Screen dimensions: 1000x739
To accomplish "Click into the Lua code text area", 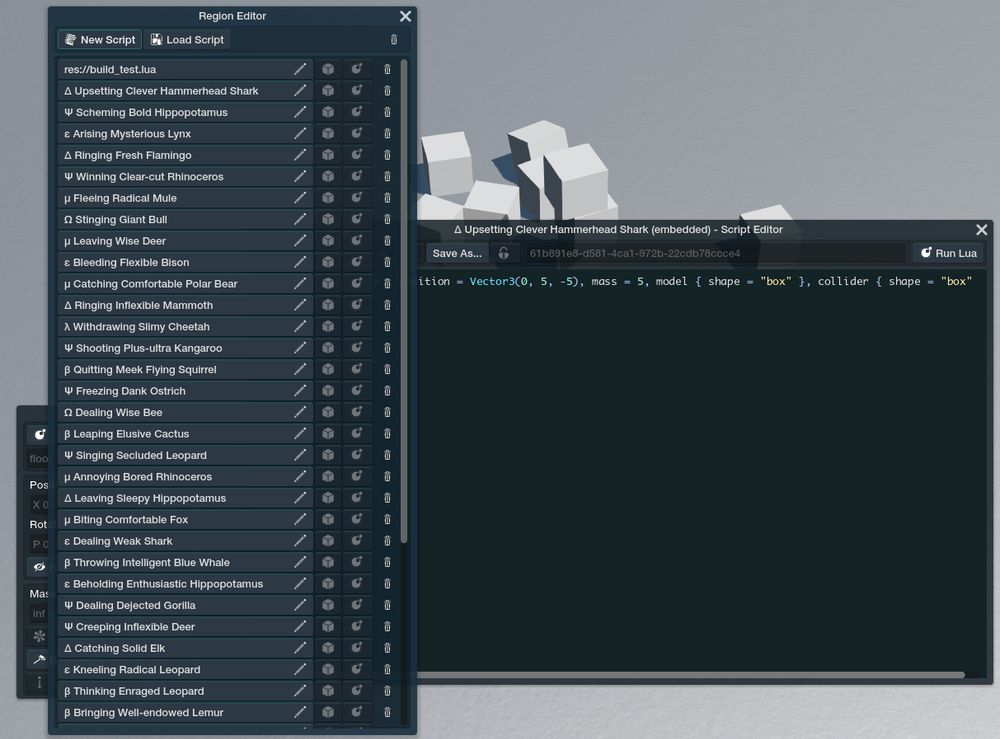I will coord(702,472).
